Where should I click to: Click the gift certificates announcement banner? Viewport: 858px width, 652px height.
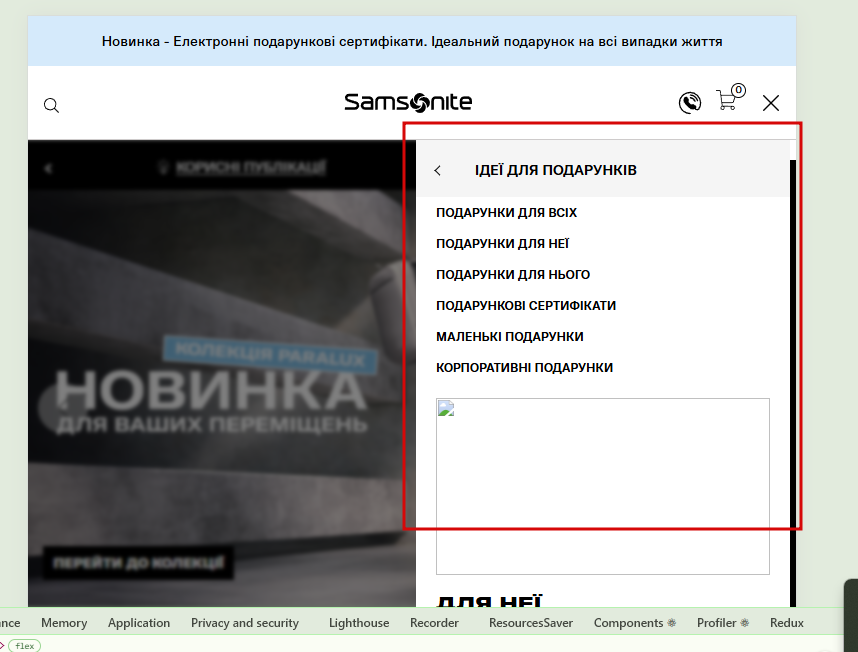[412, 41]
